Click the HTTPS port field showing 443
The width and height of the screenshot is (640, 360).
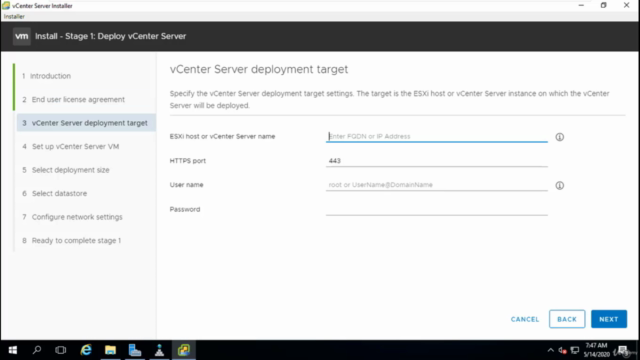tap(436, 161)
